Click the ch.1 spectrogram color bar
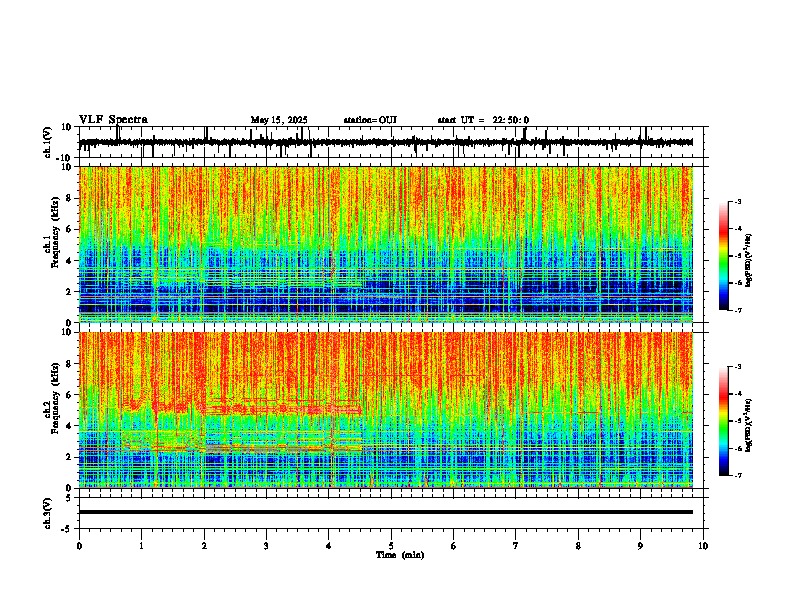The image size is (792, 612). point(724,256)
